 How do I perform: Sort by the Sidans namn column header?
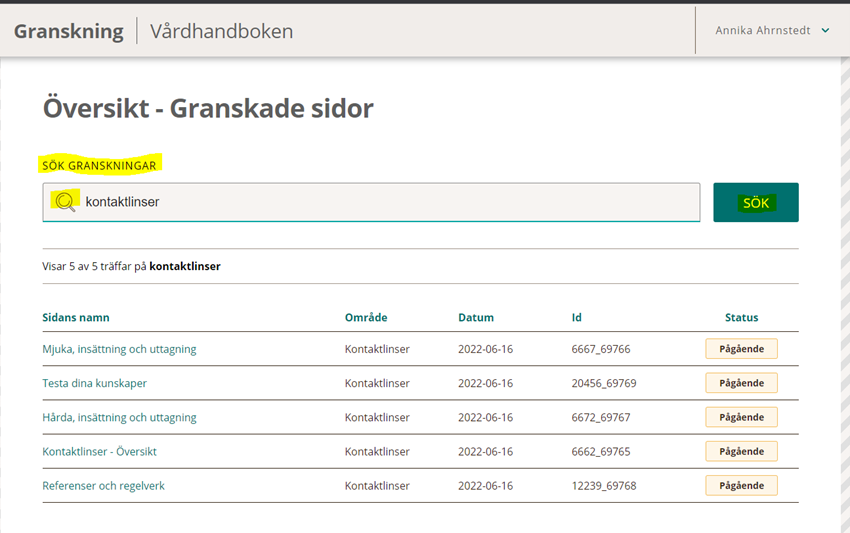click(76, 317)
